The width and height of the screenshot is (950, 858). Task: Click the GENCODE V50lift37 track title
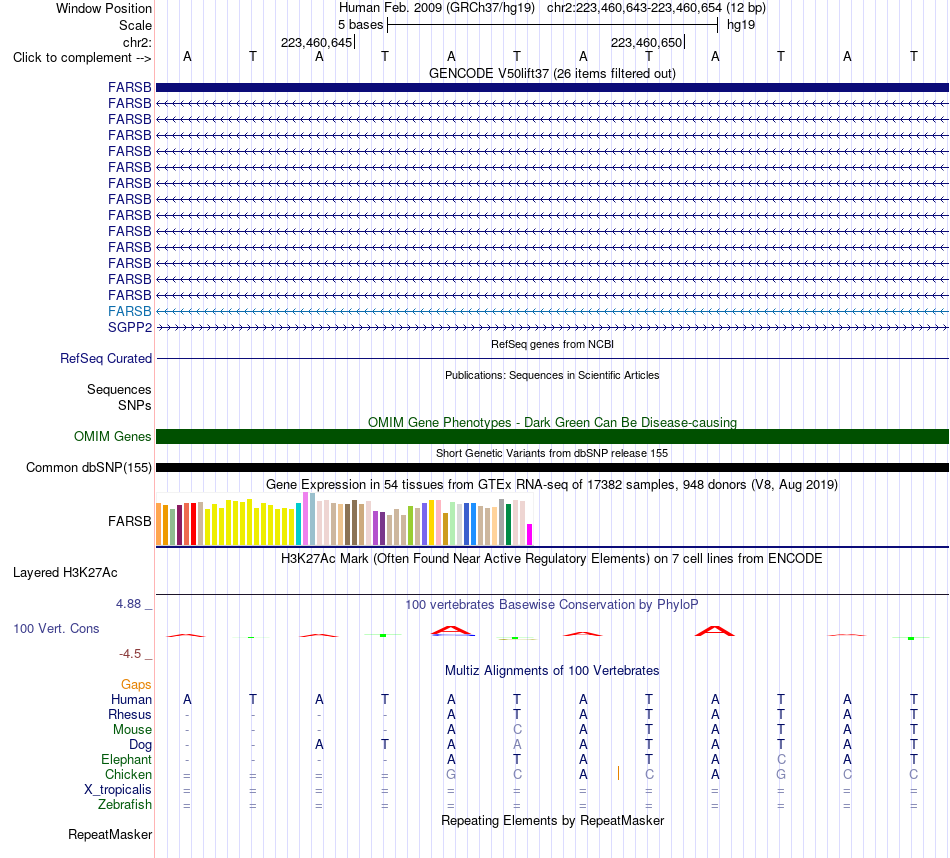[x=552, y=73]
